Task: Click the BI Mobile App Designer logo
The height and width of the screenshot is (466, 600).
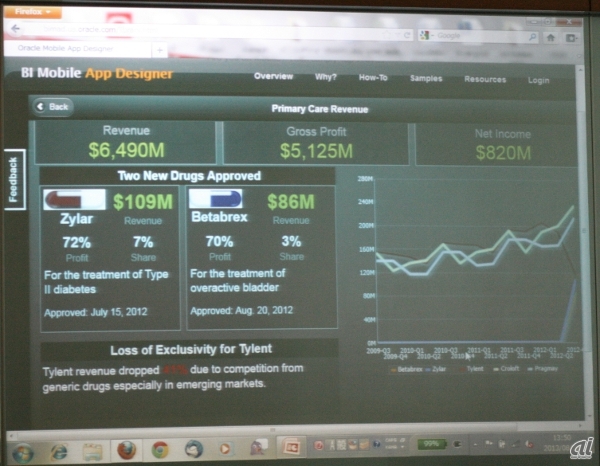Action: coord(97,73)
